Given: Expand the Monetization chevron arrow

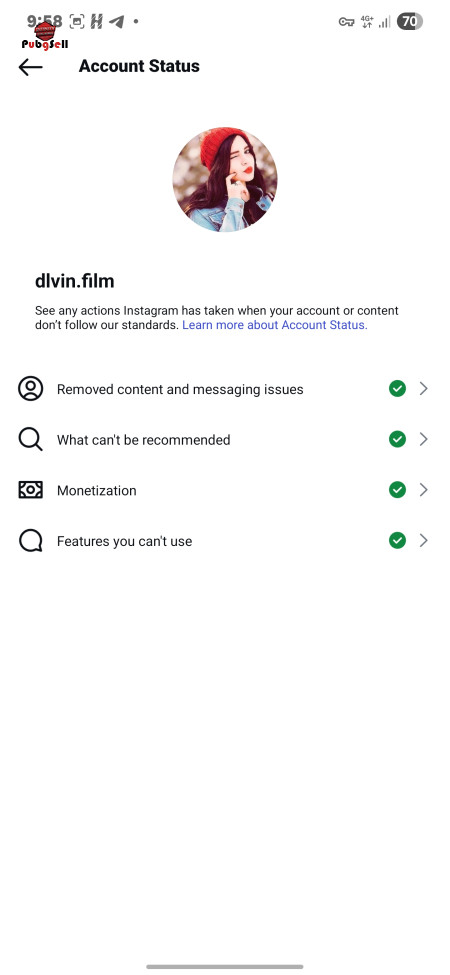Looking at the screenshot, I should pyautogui.click(x=423, y=490).
